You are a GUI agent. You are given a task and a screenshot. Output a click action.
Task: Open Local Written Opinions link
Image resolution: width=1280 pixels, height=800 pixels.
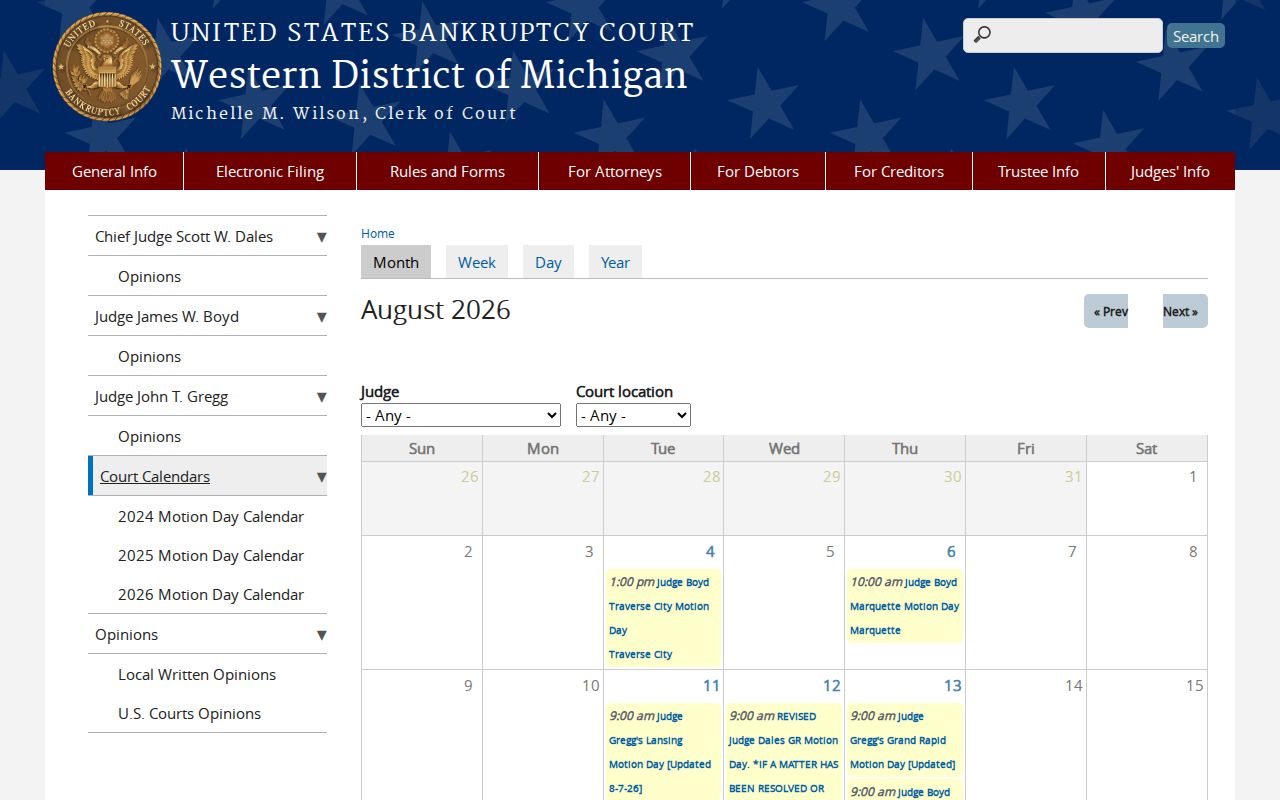click(197, 674)
